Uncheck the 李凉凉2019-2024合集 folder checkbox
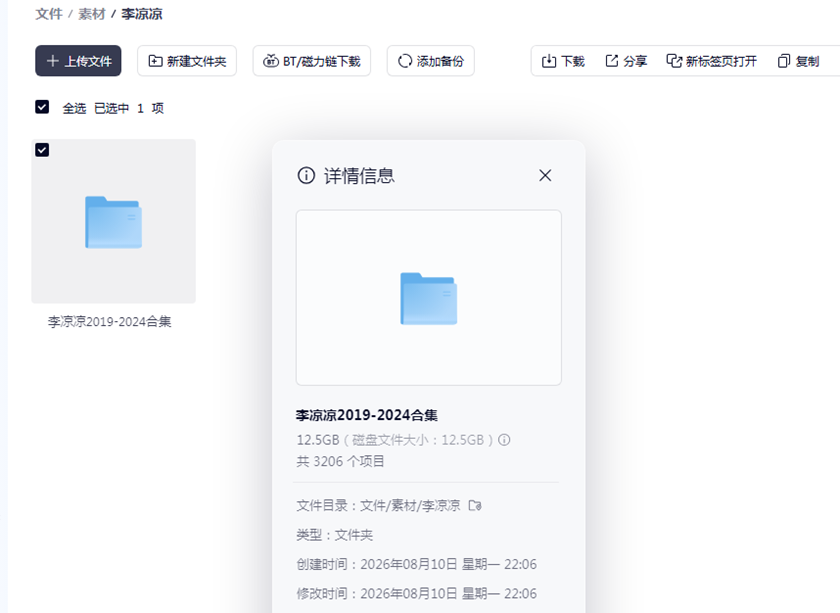This screenshot has width=840, height=613. (42, 149)
